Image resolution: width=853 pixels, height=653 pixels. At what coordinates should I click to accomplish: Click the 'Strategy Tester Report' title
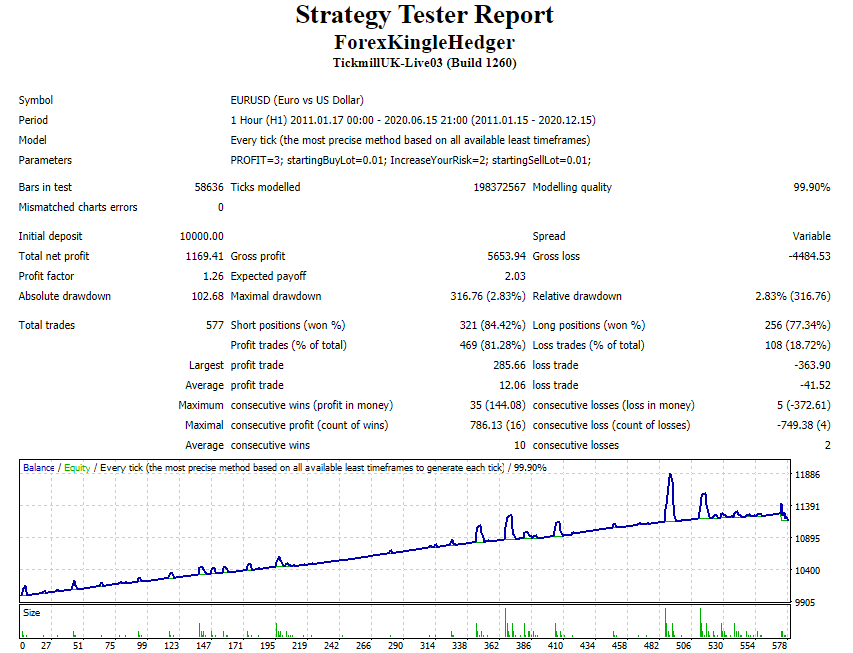click(x=424, y=15)
